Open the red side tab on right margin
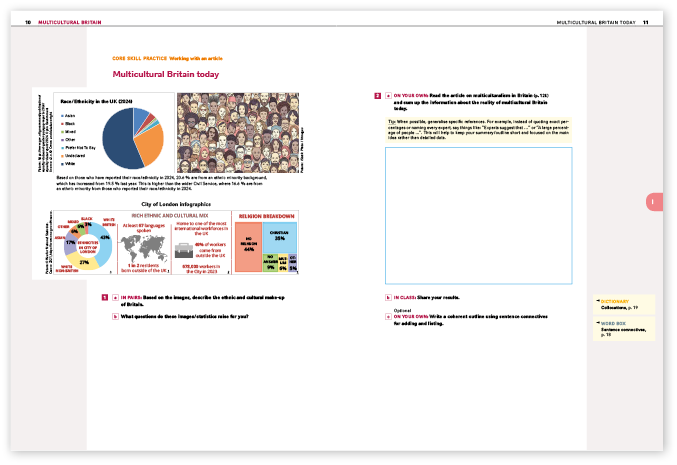This screenshot has height=465, width=677. 652,203
